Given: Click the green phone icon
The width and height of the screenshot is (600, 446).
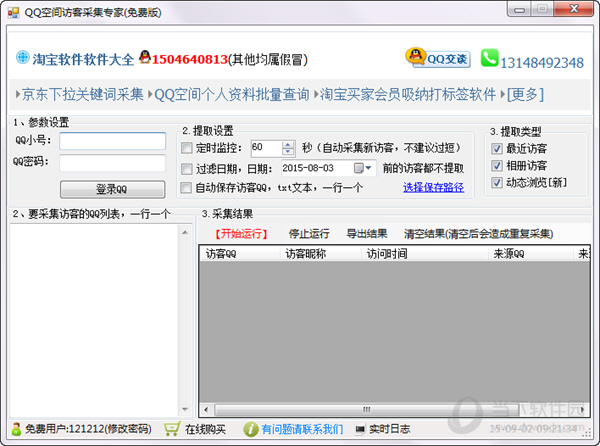Looking at the screenshot, I should tap(489, 59).
